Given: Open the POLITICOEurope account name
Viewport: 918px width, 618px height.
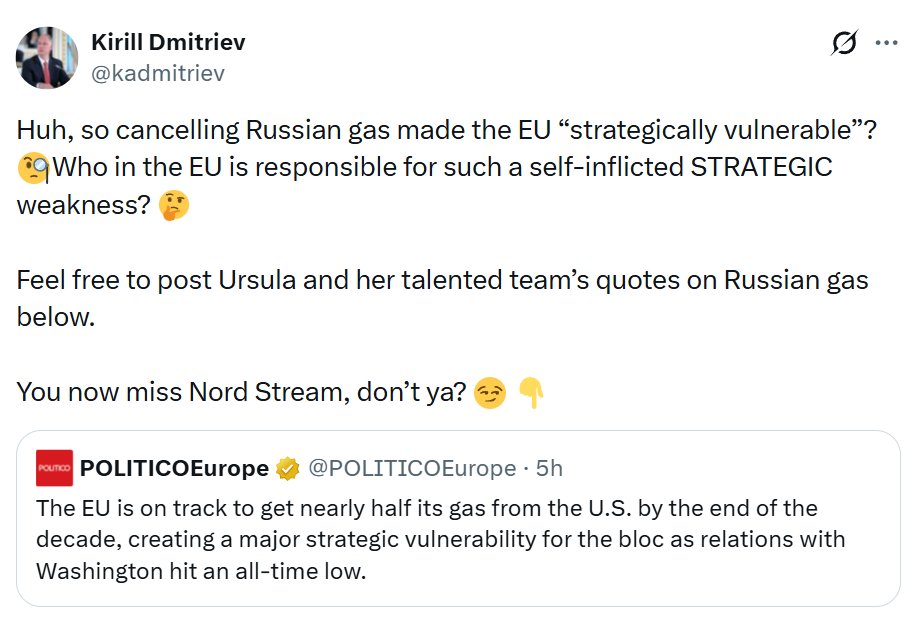Looking at the screenshot, I should tap(174, 468).
